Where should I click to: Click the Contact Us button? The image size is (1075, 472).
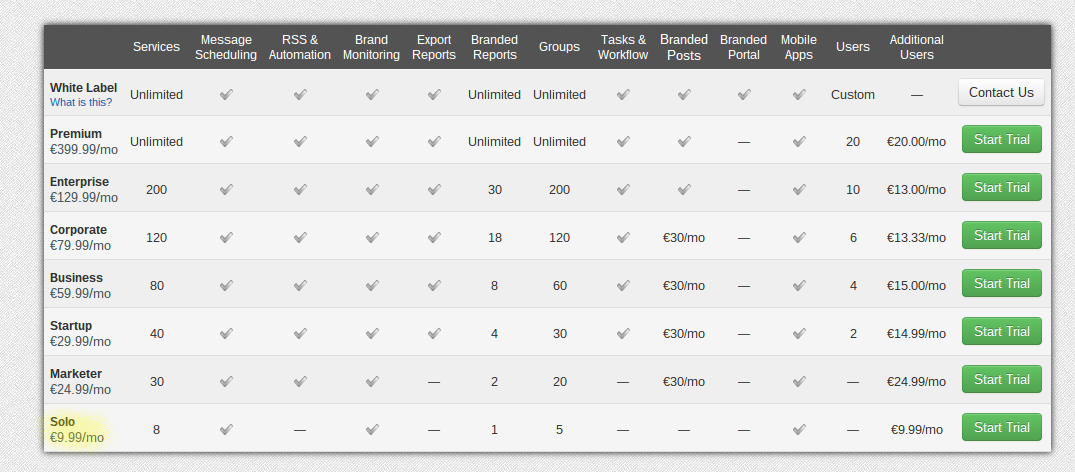click(1001, 93)
